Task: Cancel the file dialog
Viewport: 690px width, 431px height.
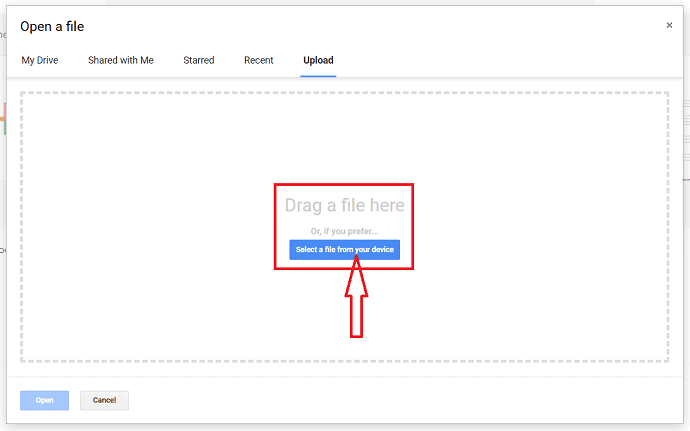Action: 104,400
